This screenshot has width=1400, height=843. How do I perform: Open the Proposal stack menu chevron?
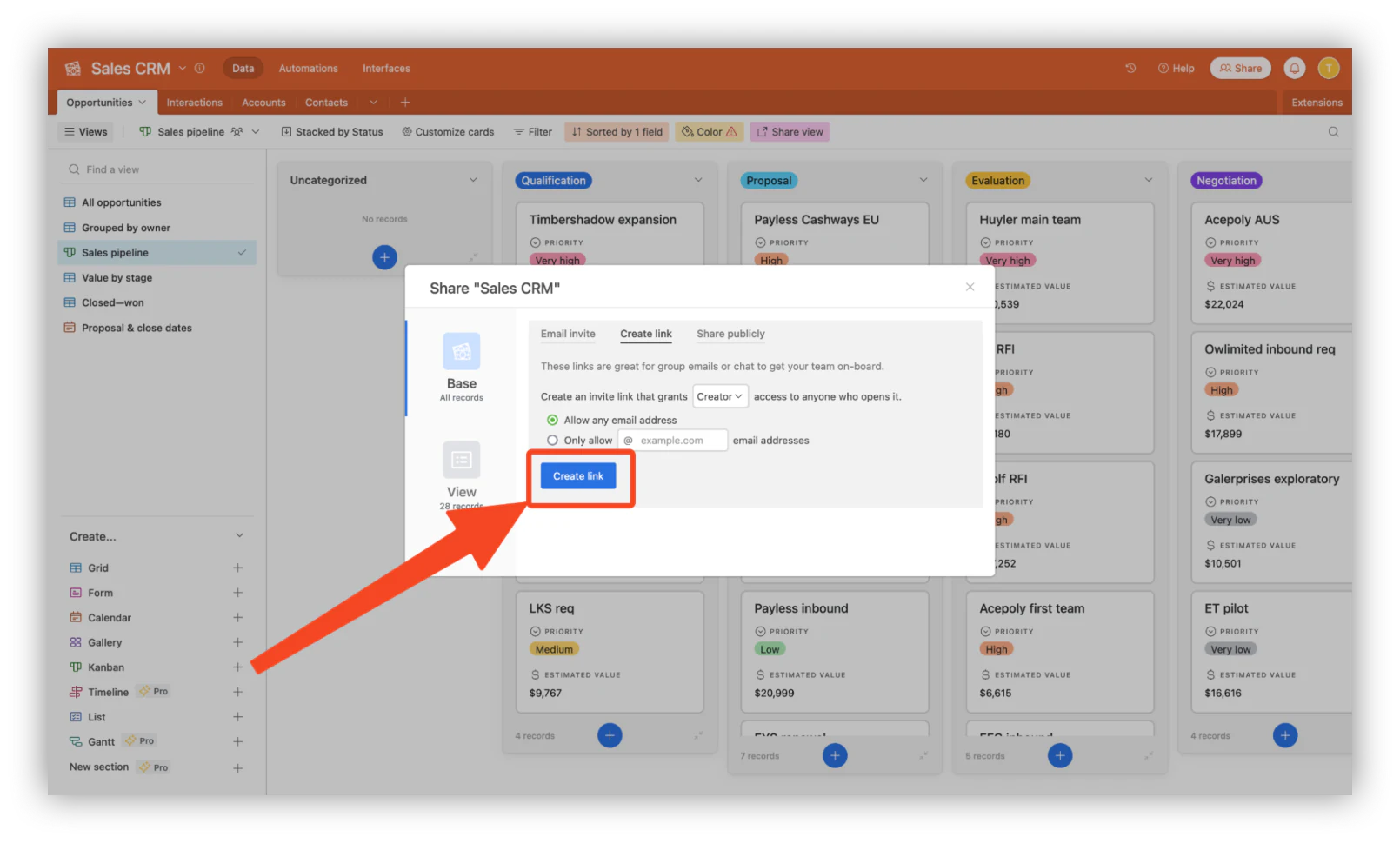point(923,180)
